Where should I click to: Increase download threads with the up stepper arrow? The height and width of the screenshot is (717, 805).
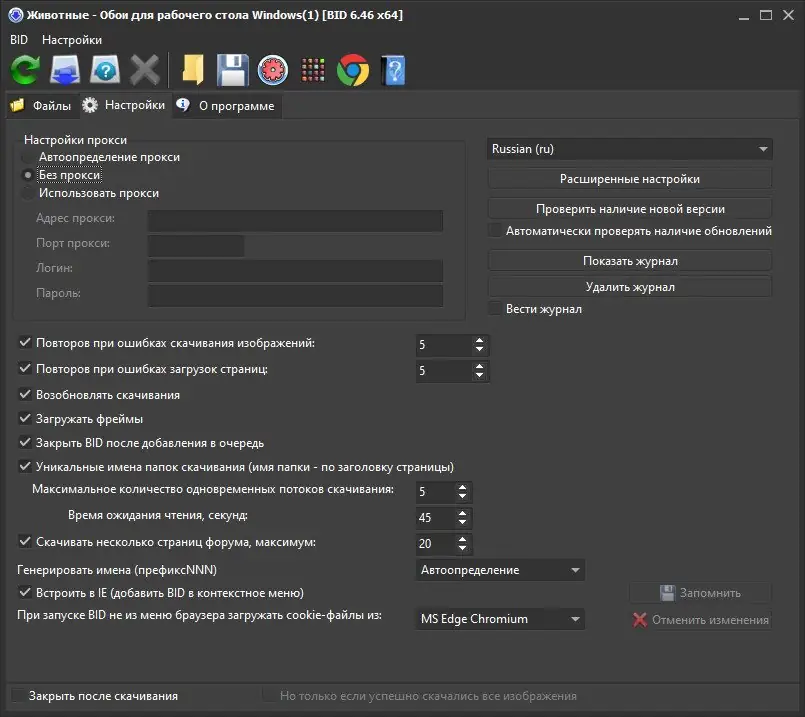point(460,487)
